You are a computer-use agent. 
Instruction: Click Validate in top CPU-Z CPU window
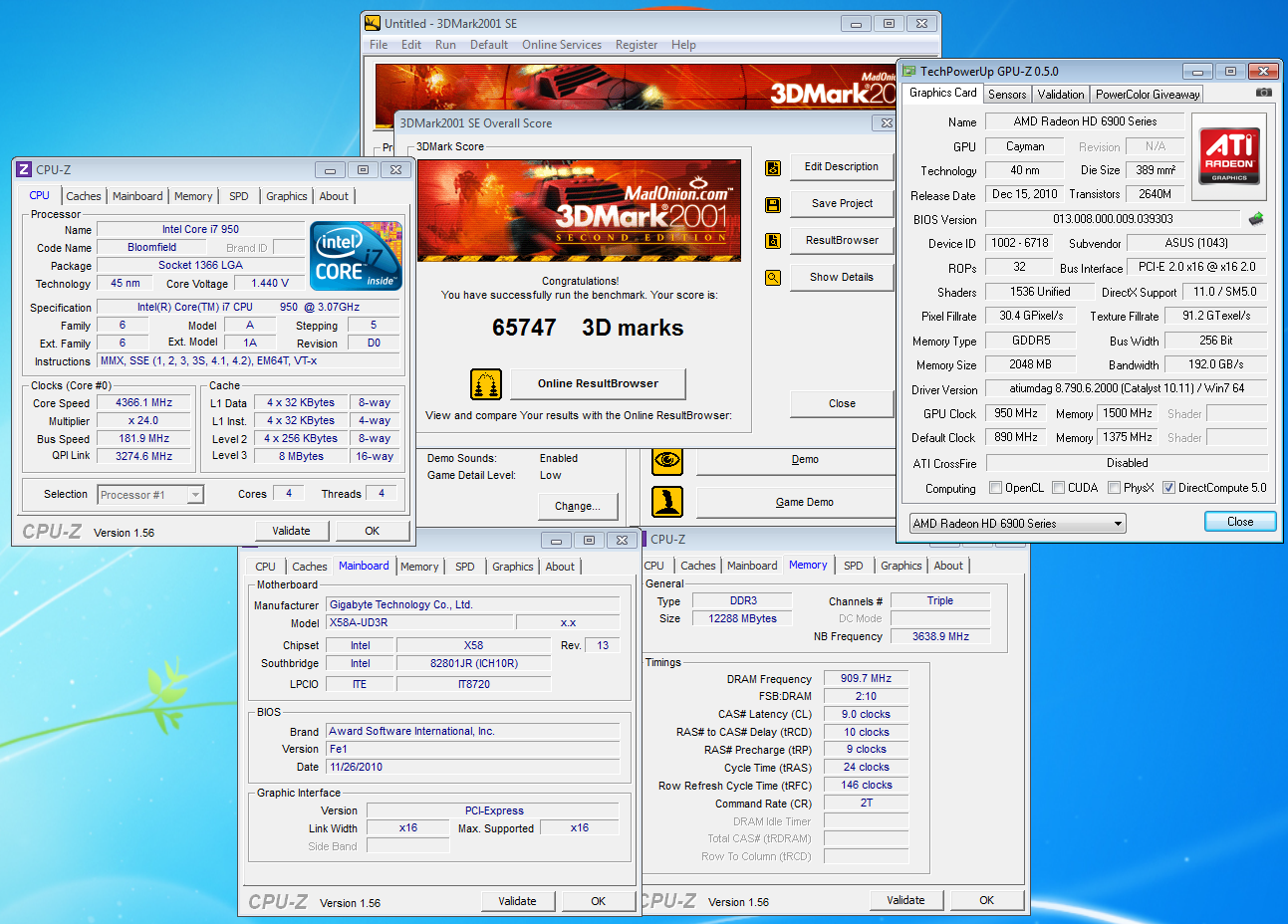click(x=291, y=532)
